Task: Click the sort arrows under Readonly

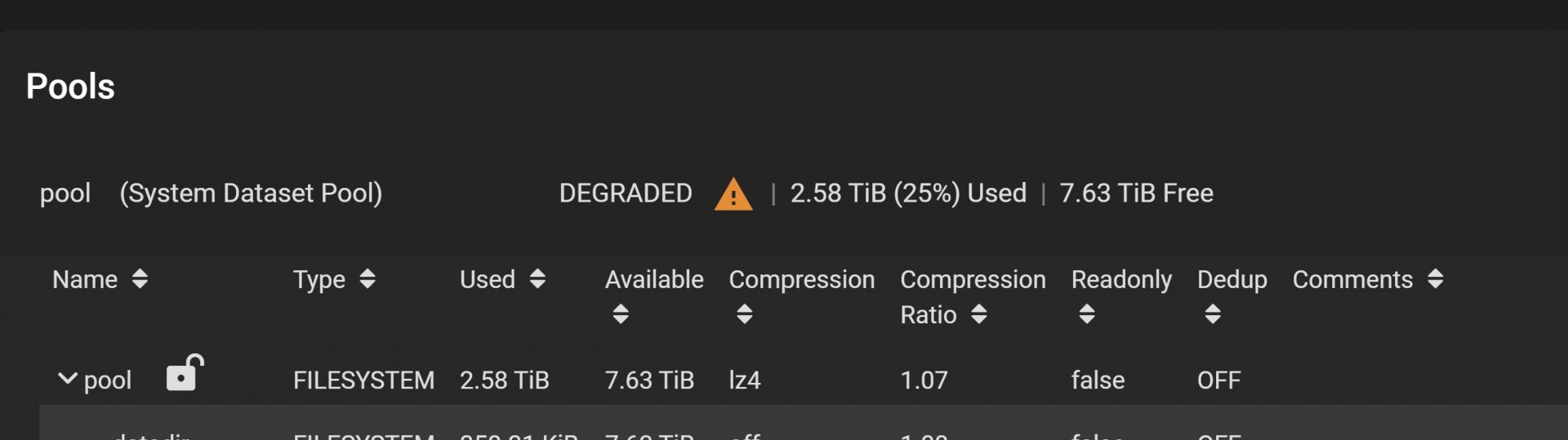Action: point(1087,314)
